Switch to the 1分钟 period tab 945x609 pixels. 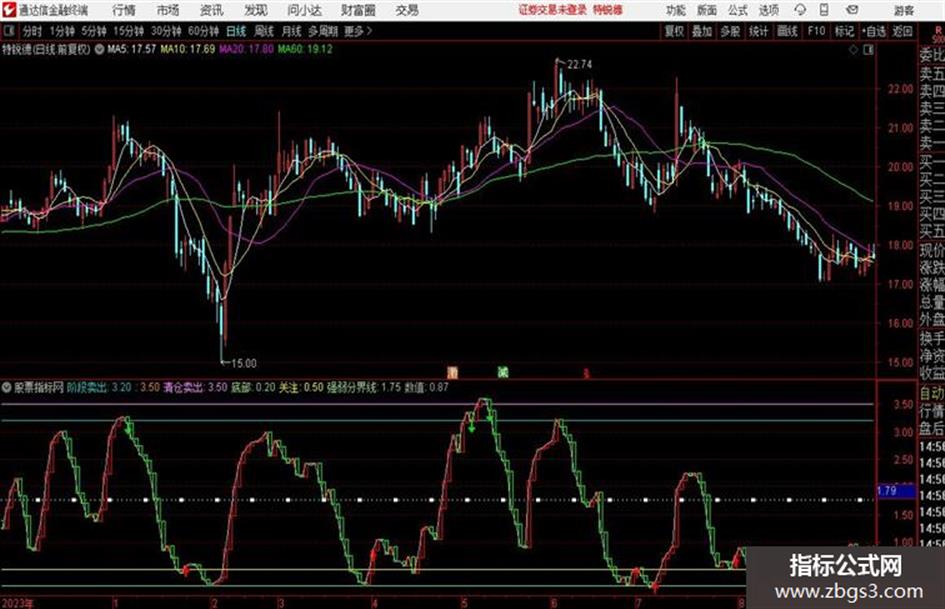click(x=62, y=31)
